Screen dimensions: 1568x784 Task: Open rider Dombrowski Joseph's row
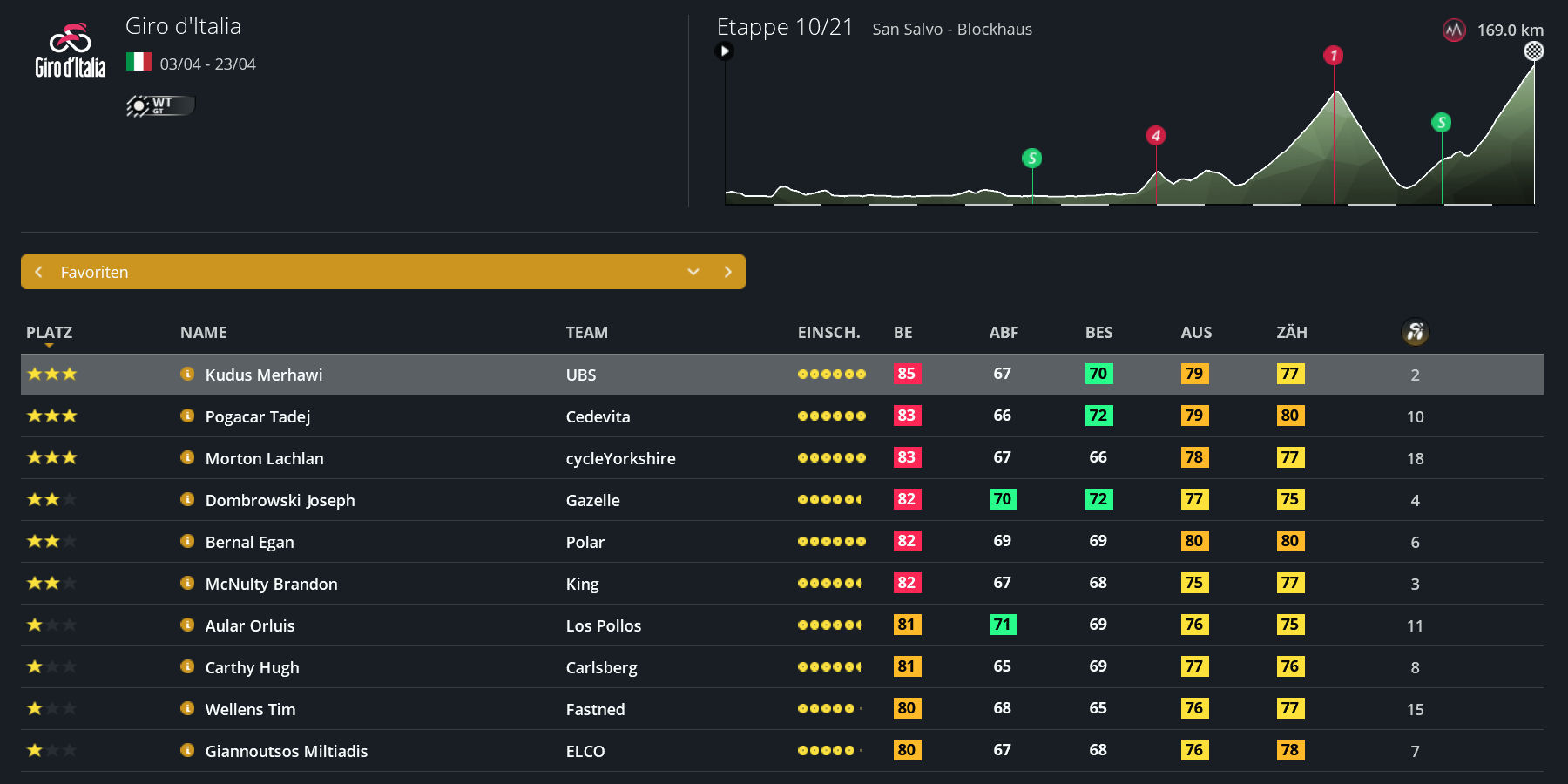point(280,500)
